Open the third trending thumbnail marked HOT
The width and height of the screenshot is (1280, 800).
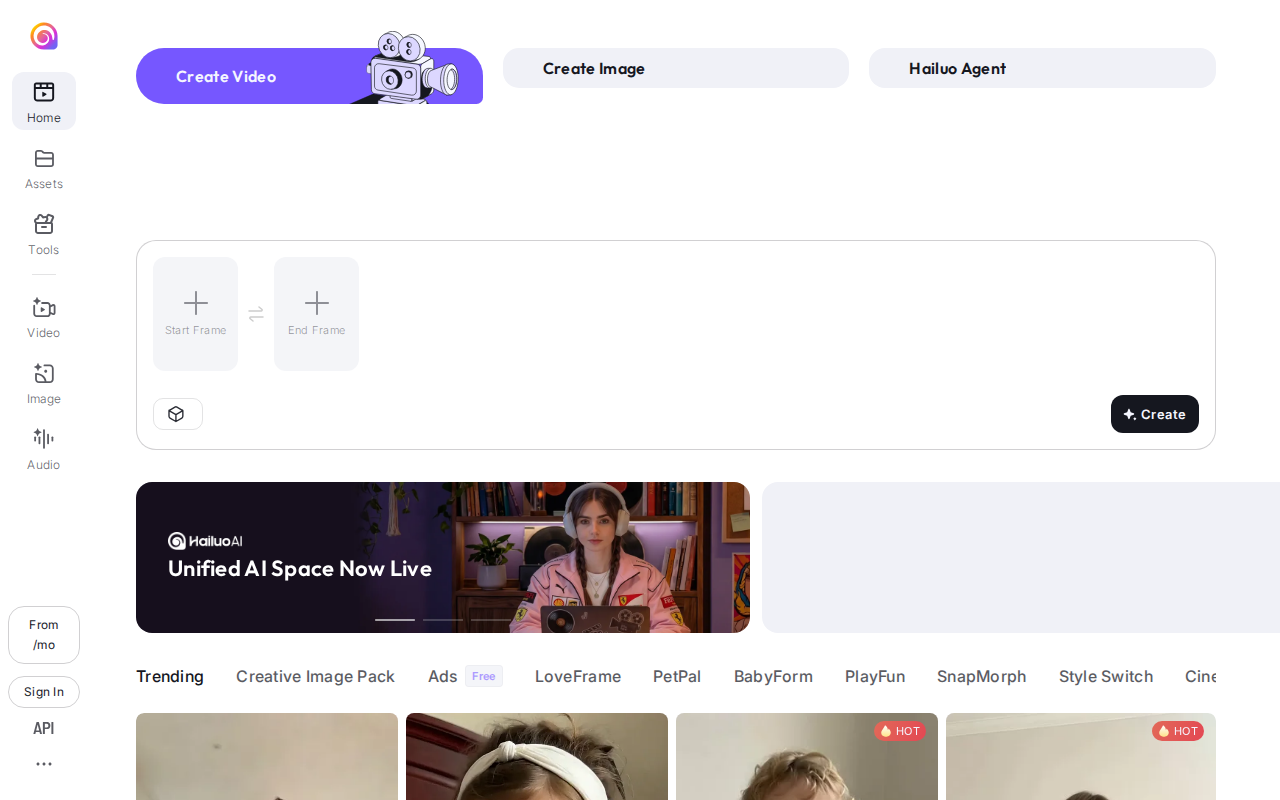pos(807,756)
